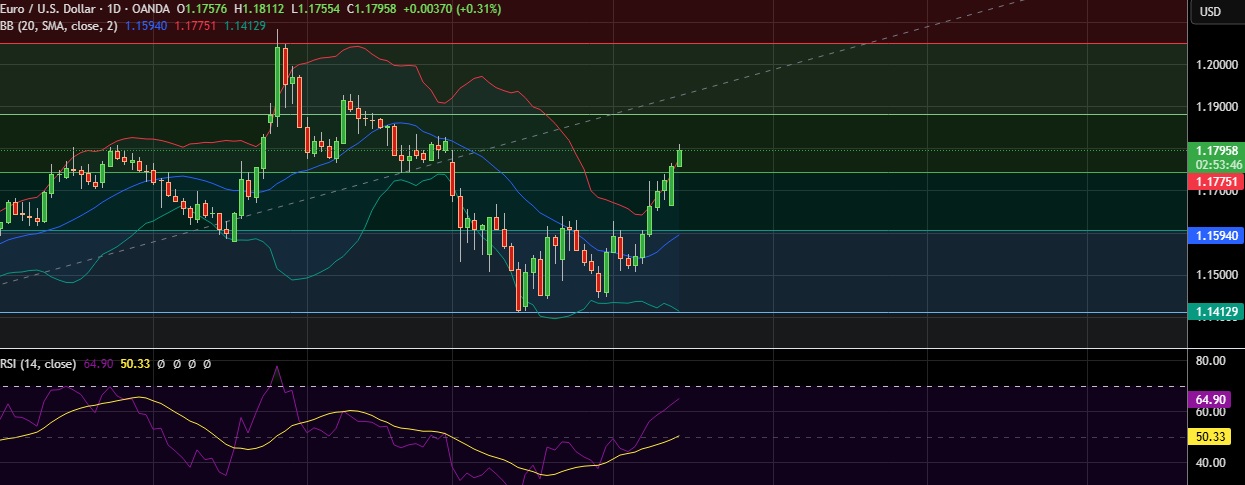Screen dimensions: 1245x485
Task: Click the purple RSI value 64.90 in legend
Action: (x=98, y=364)
